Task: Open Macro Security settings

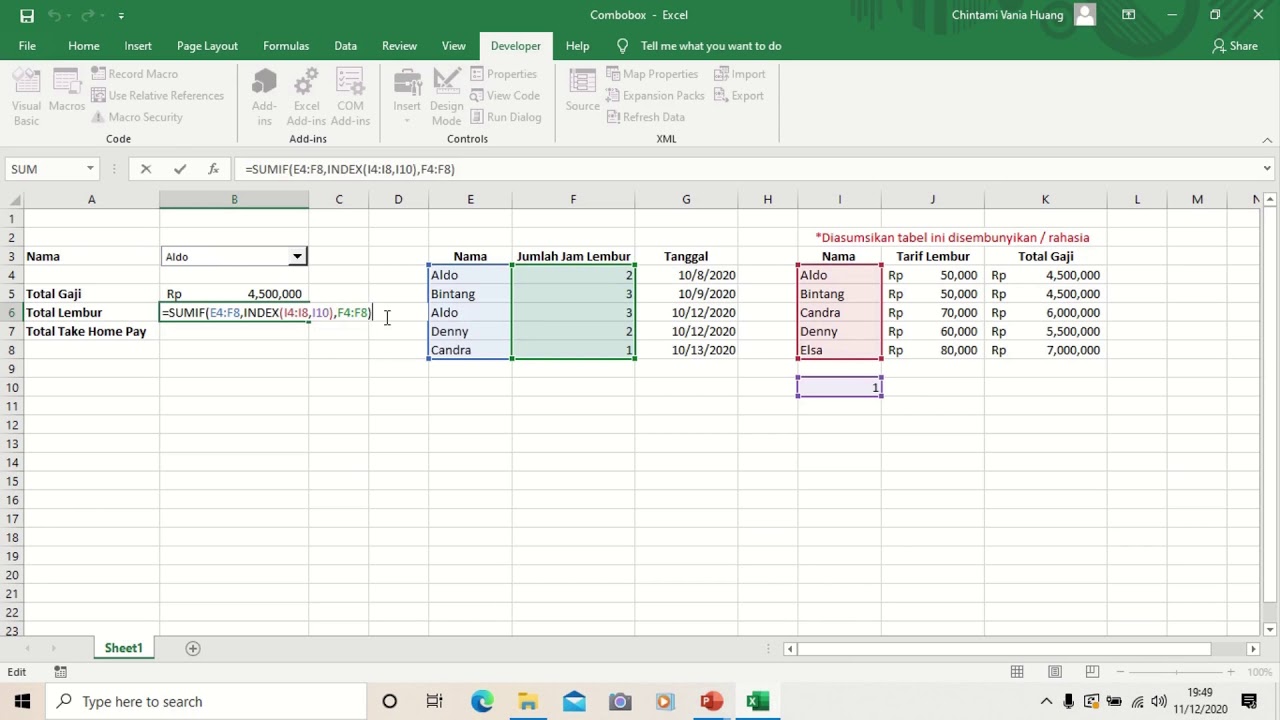Action: 136,117
